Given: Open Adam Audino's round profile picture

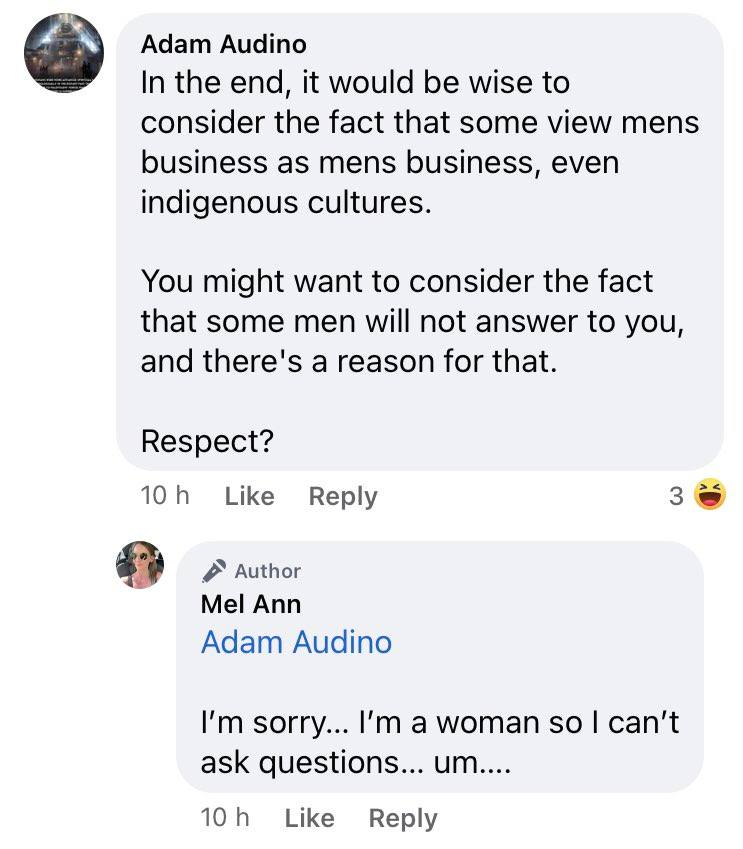Looking at the screenshot, I should click(63, 53).
